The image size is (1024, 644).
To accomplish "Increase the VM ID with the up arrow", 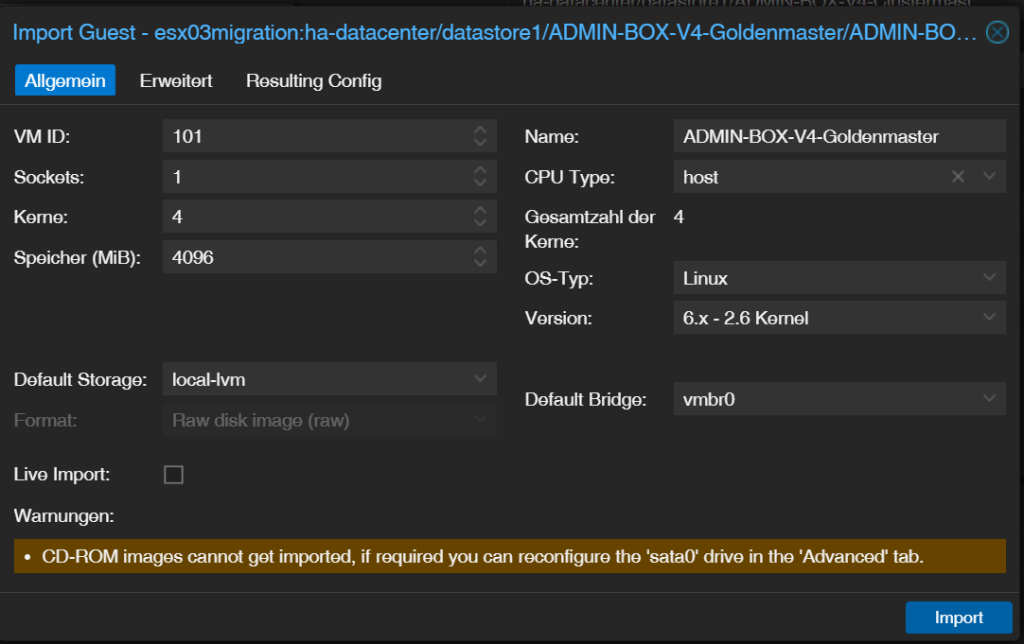I will pyautogui.click(x=480, y=129).
